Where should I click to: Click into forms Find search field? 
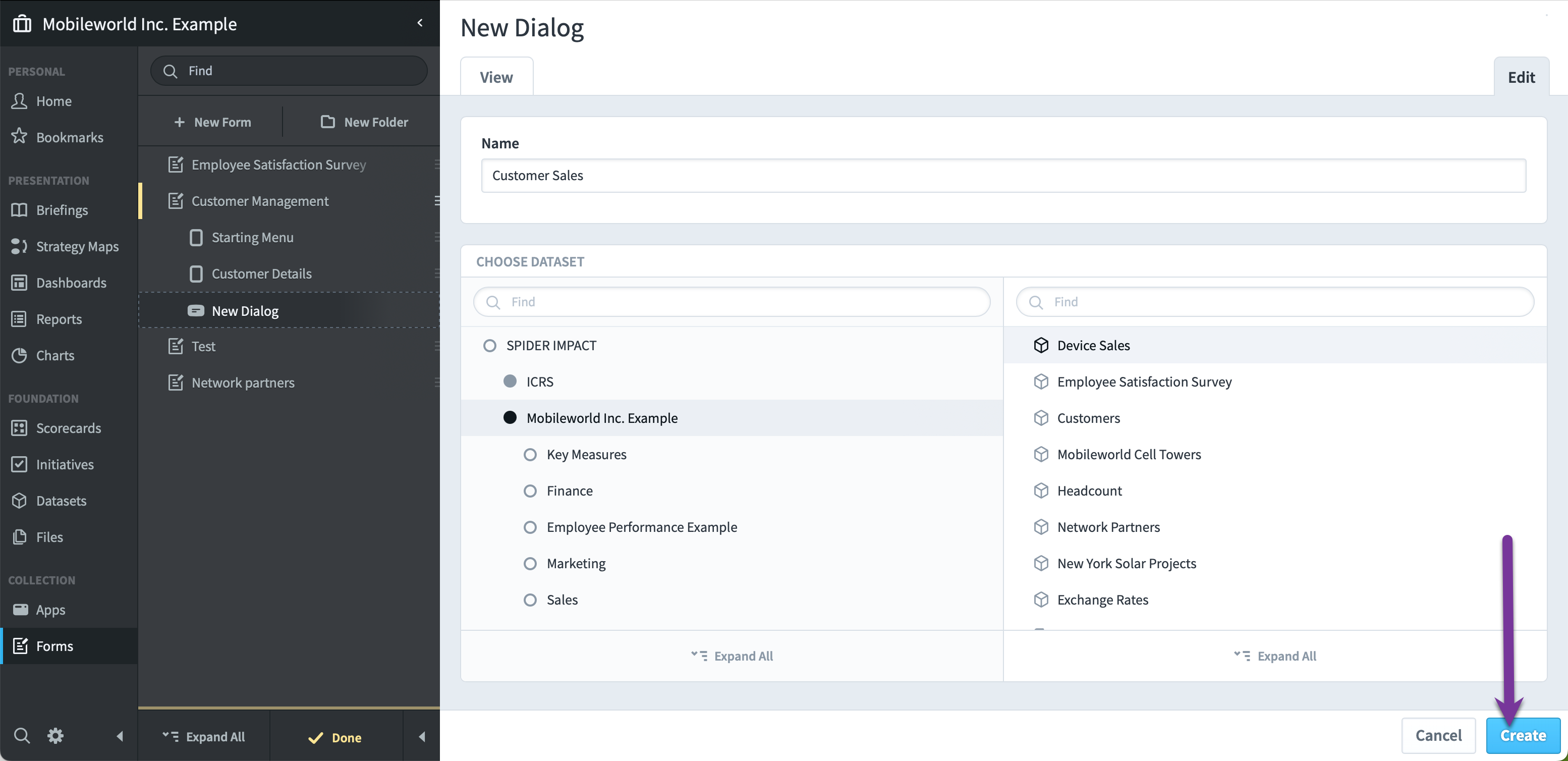point(289,71)
